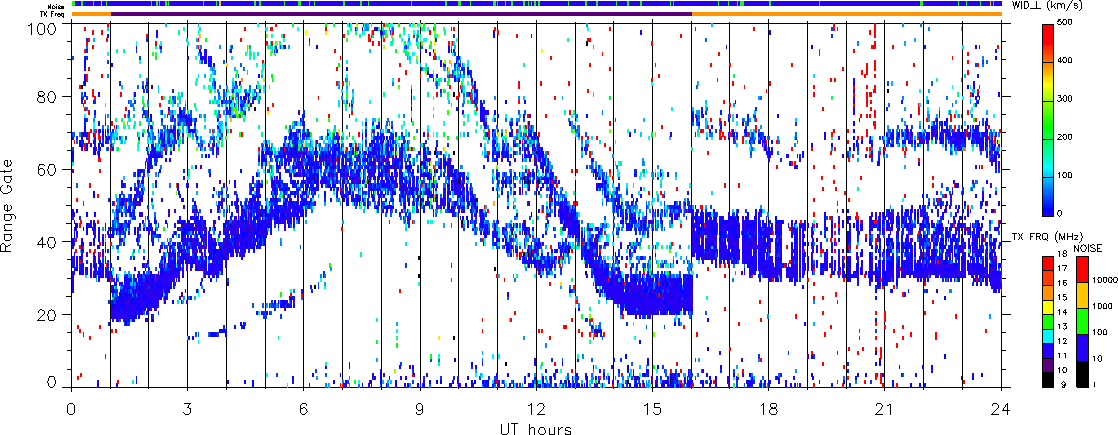Click the x-axis tick label 3

188,411
